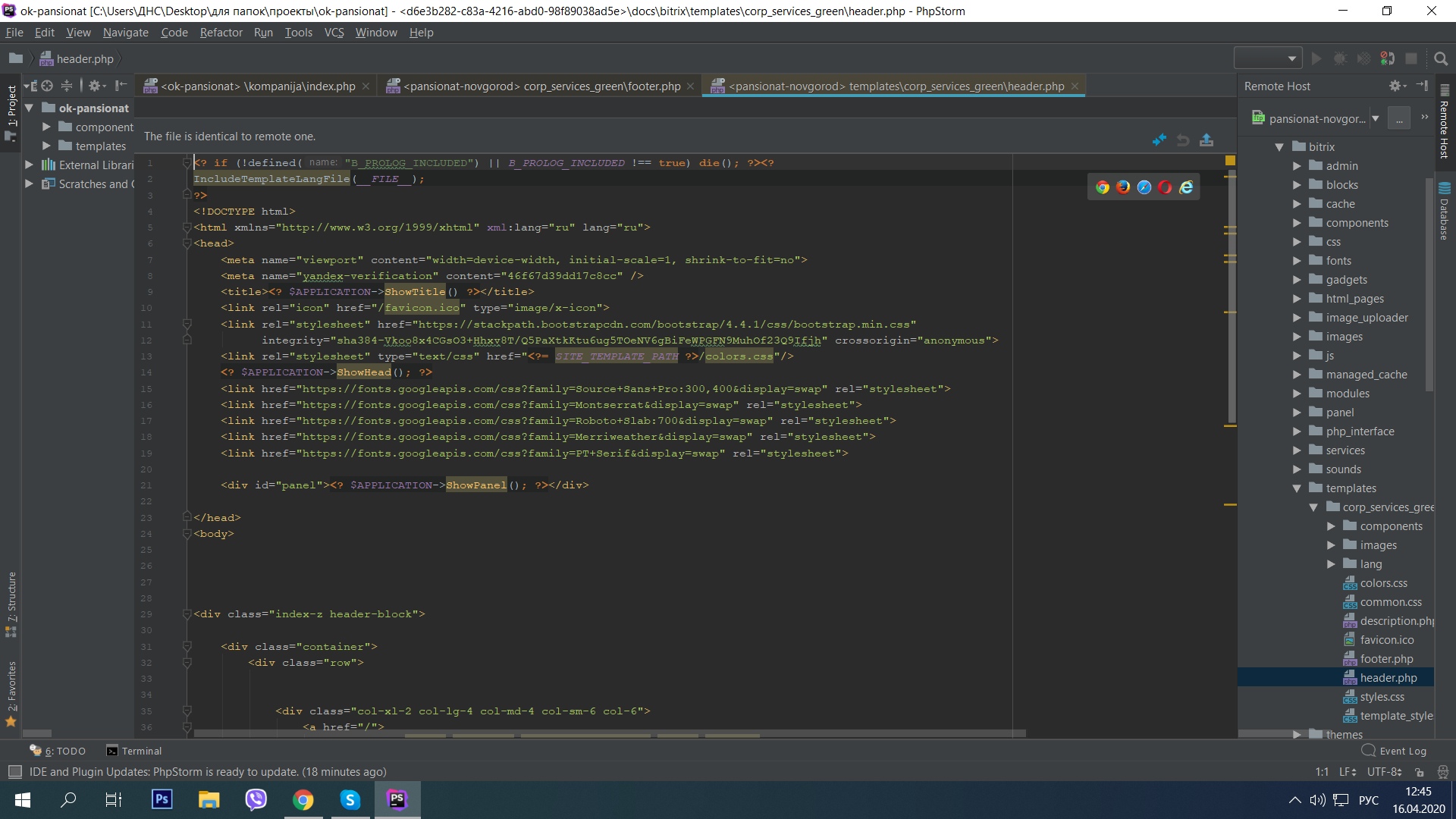1456x819 pixels.
Task: Toggle listening for PHP debug connections
Action: pos(1387,58)
